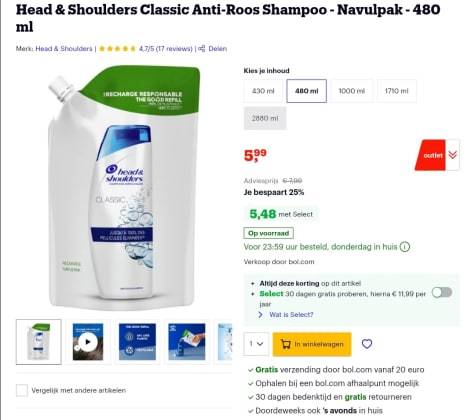Select the hand pouring refill thumbnail
The width and height of the screenshot is (475, 420).
click(x=187, y=342)
